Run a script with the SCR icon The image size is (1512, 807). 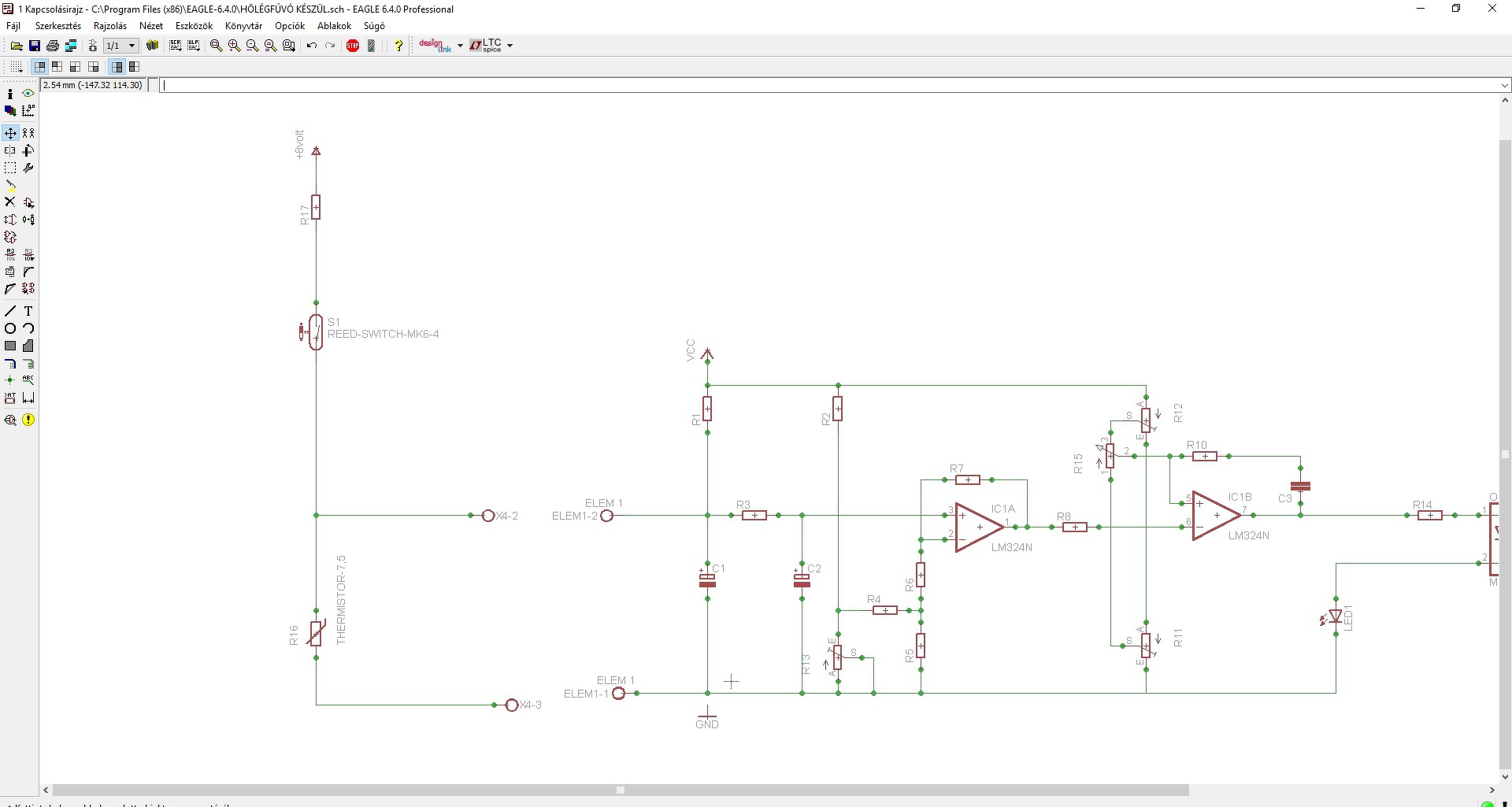[x=176, y=46]
